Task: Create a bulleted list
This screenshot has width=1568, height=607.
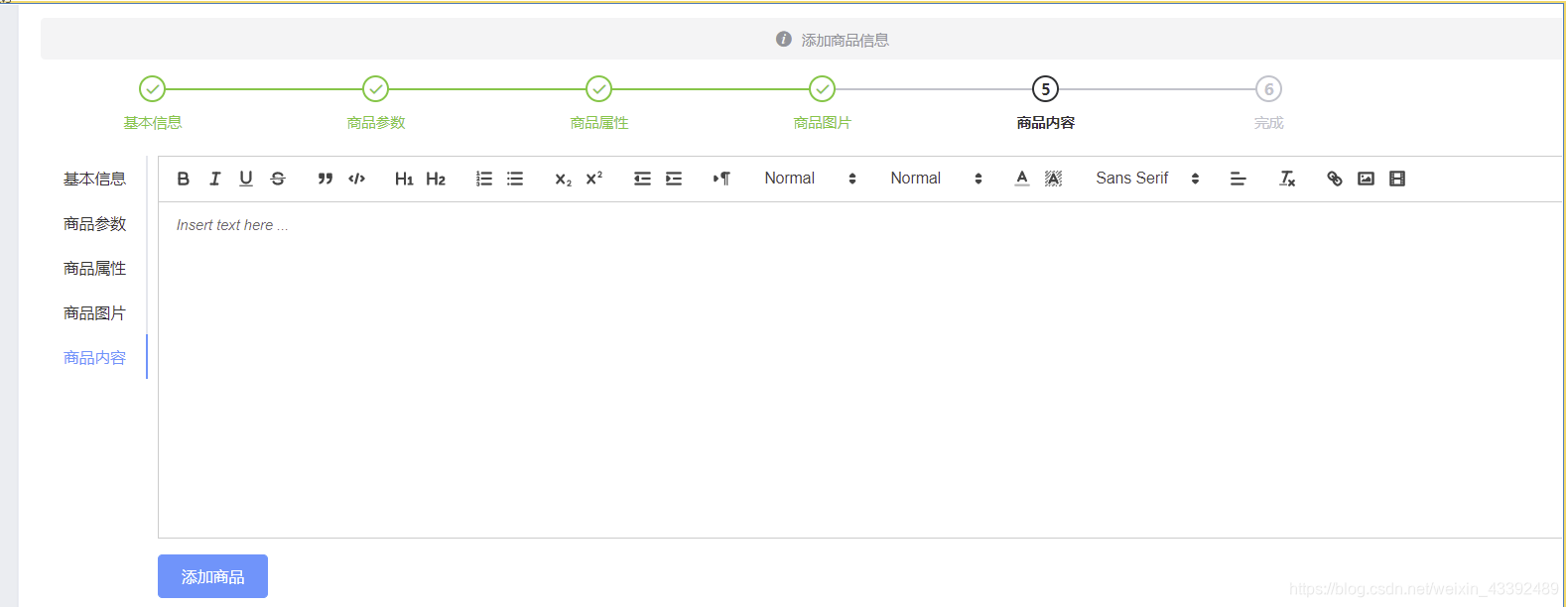Action: coord(515,179)
